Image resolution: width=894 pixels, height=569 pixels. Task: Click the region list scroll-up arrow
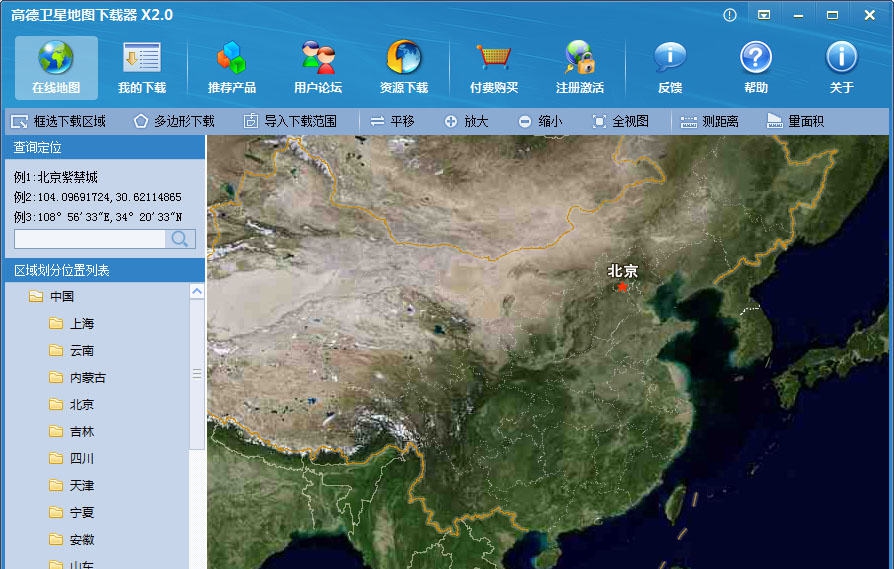197,291
